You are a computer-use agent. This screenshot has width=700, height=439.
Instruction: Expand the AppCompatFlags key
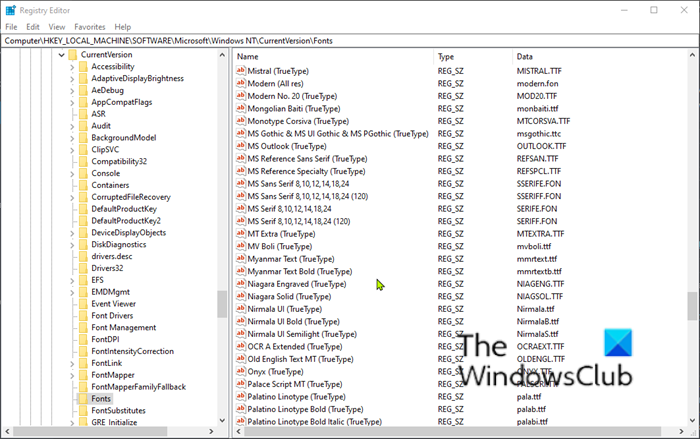[x=72, y=102]
